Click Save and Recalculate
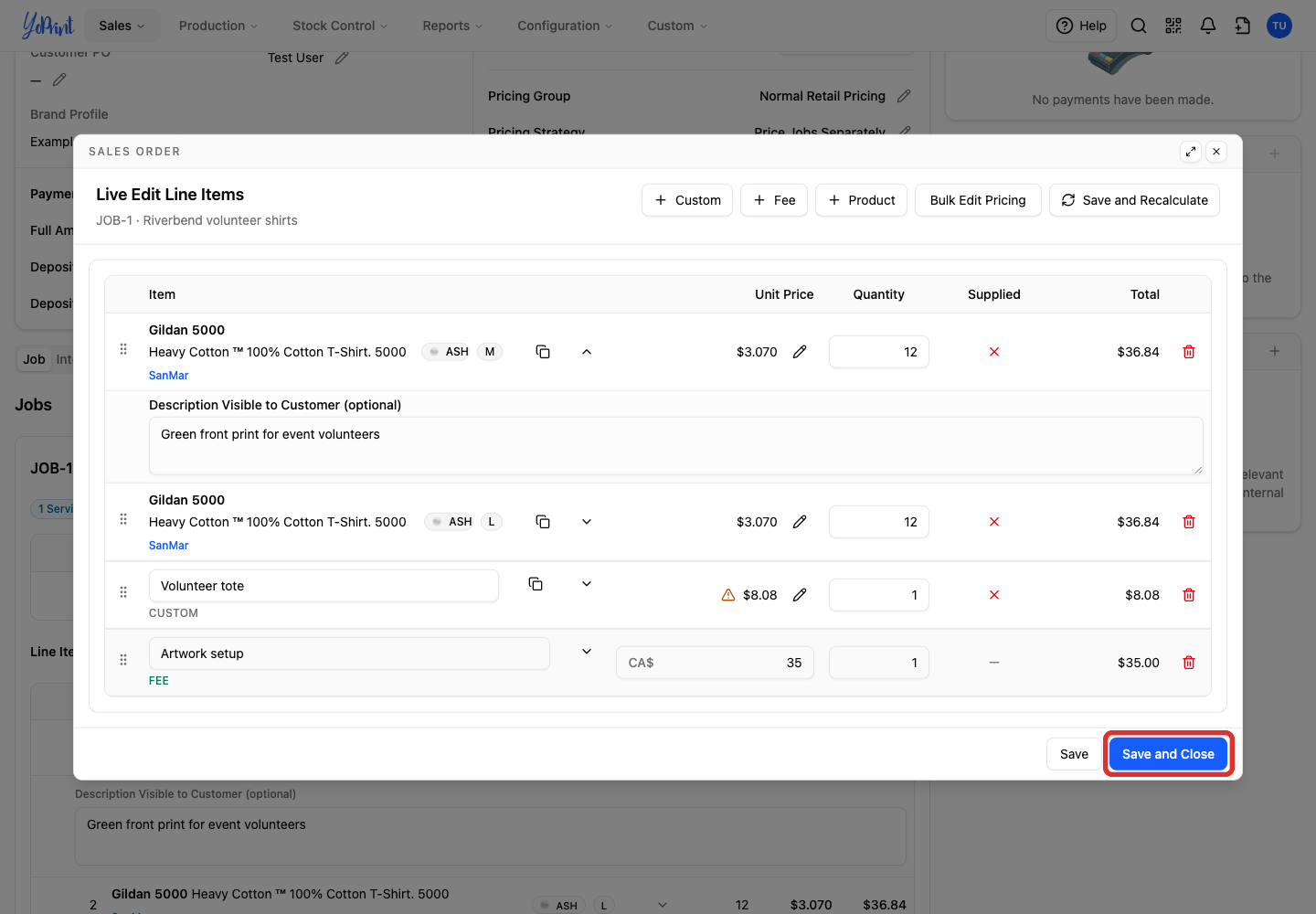This screenshot has width=1316, height=914. click(1134, 200)
